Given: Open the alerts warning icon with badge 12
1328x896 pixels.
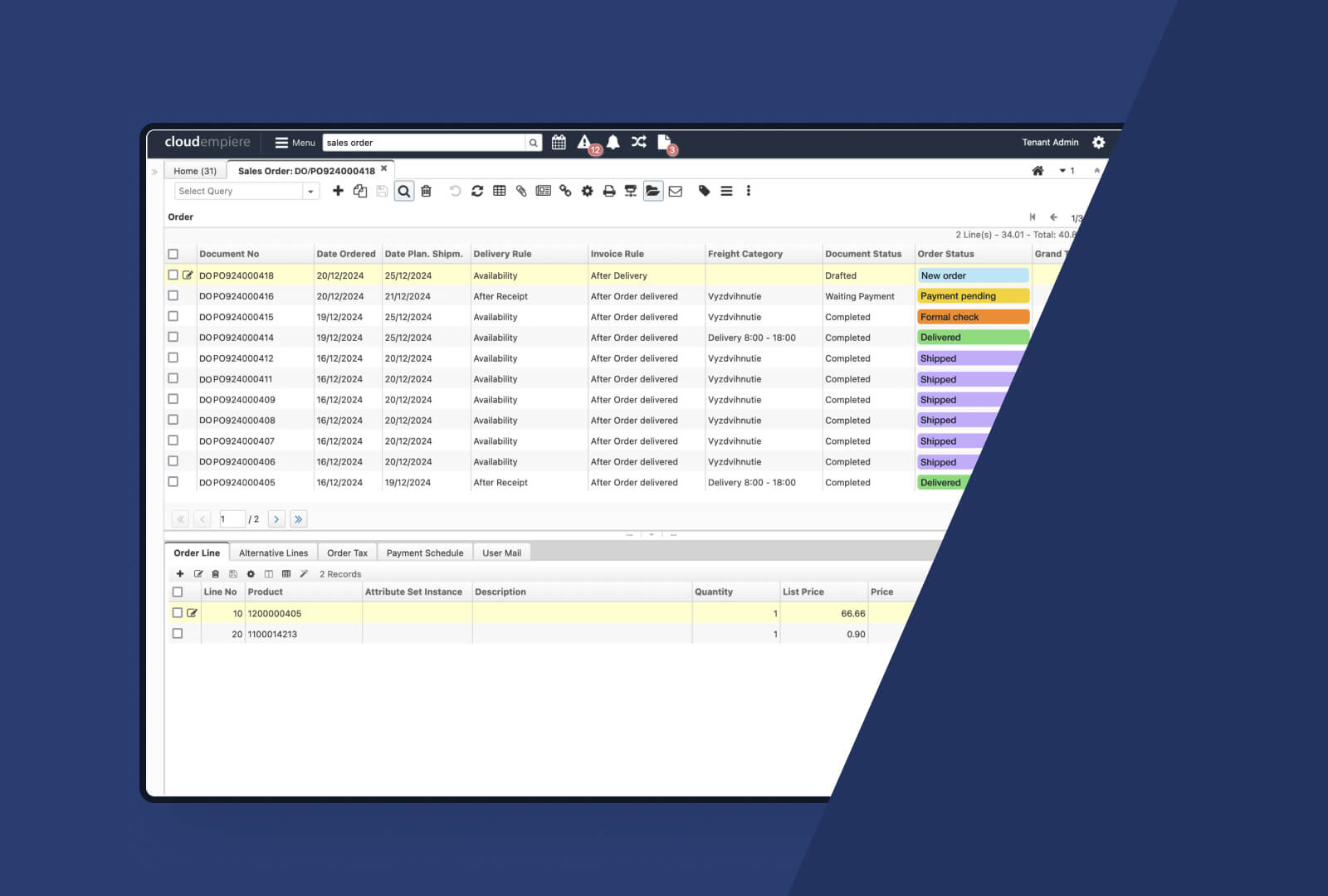Looking at the screenshot, I should (x=584, y=143).
